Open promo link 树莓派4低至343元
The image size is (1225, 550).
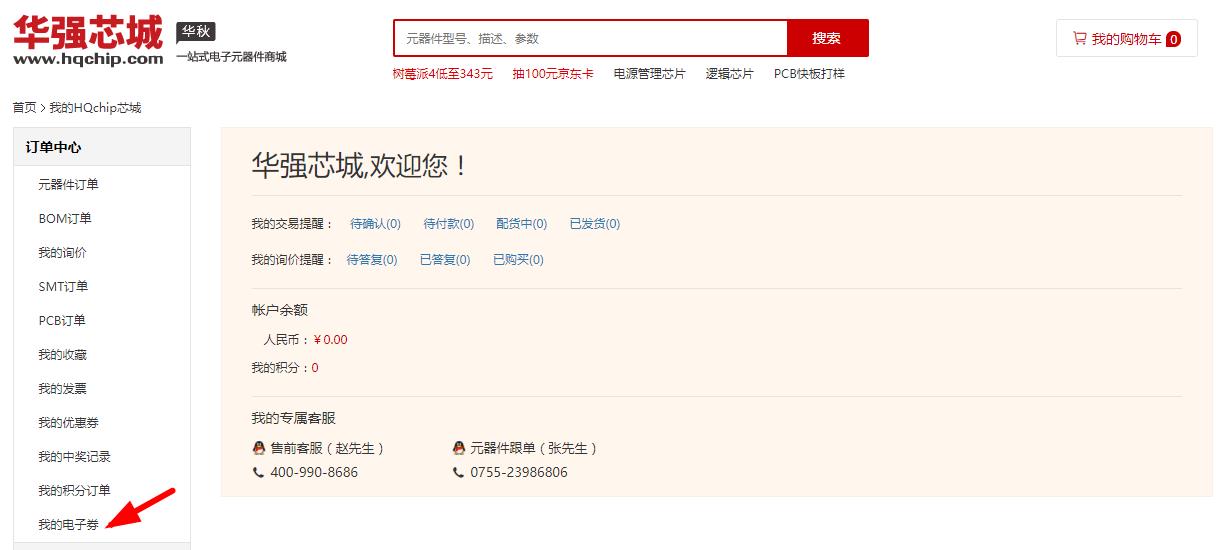point(442,74)
